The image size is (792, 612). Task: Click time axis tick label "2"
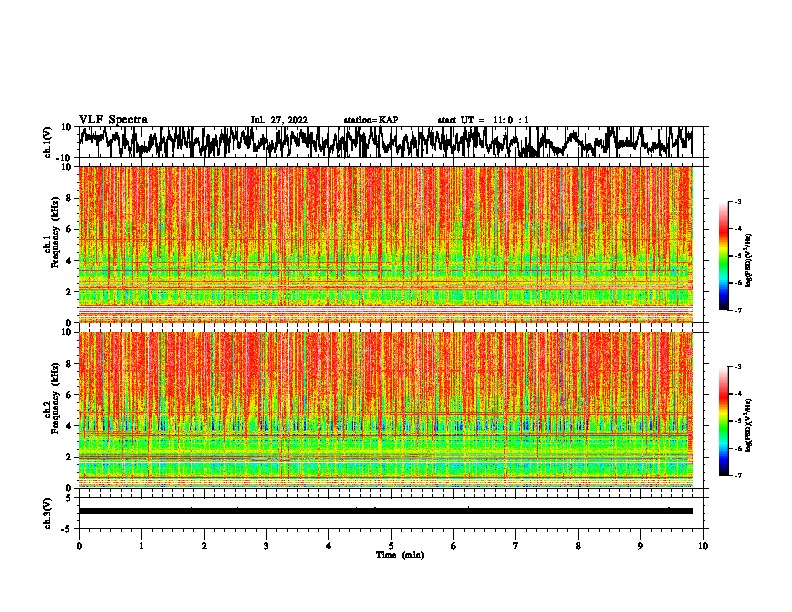coord(204,546)
